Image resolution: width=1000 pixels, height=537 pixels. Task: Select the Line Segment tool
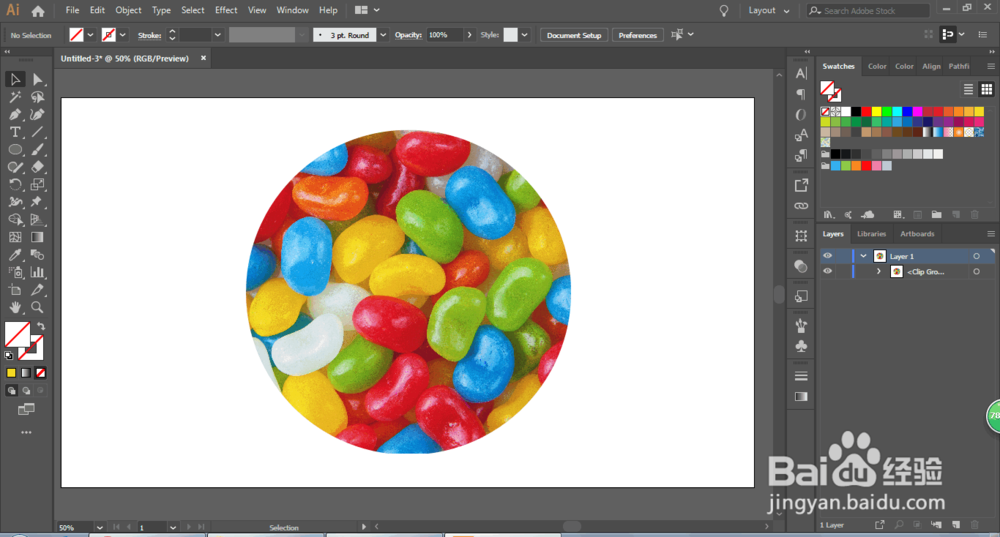click(38, 132)
